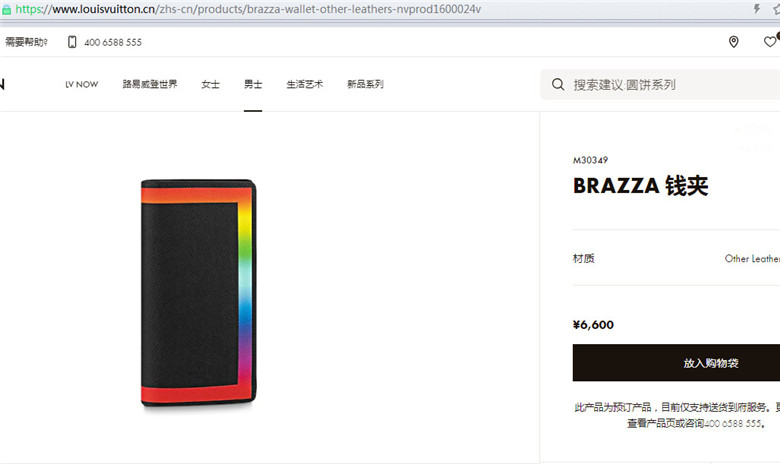Open the LV NOW menu
This screenshot has height=464, width=780.
[82, 85]
